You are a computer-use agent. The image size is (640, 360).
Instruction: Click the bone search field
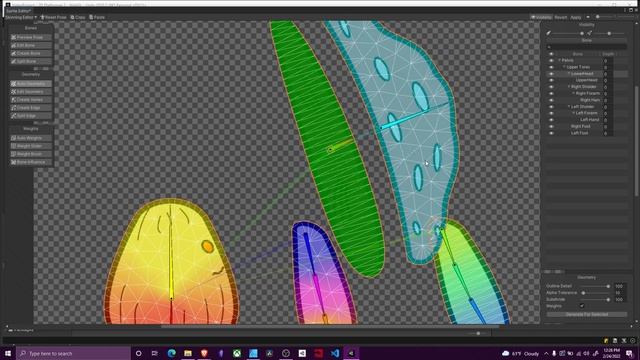[x=587, y=47]
